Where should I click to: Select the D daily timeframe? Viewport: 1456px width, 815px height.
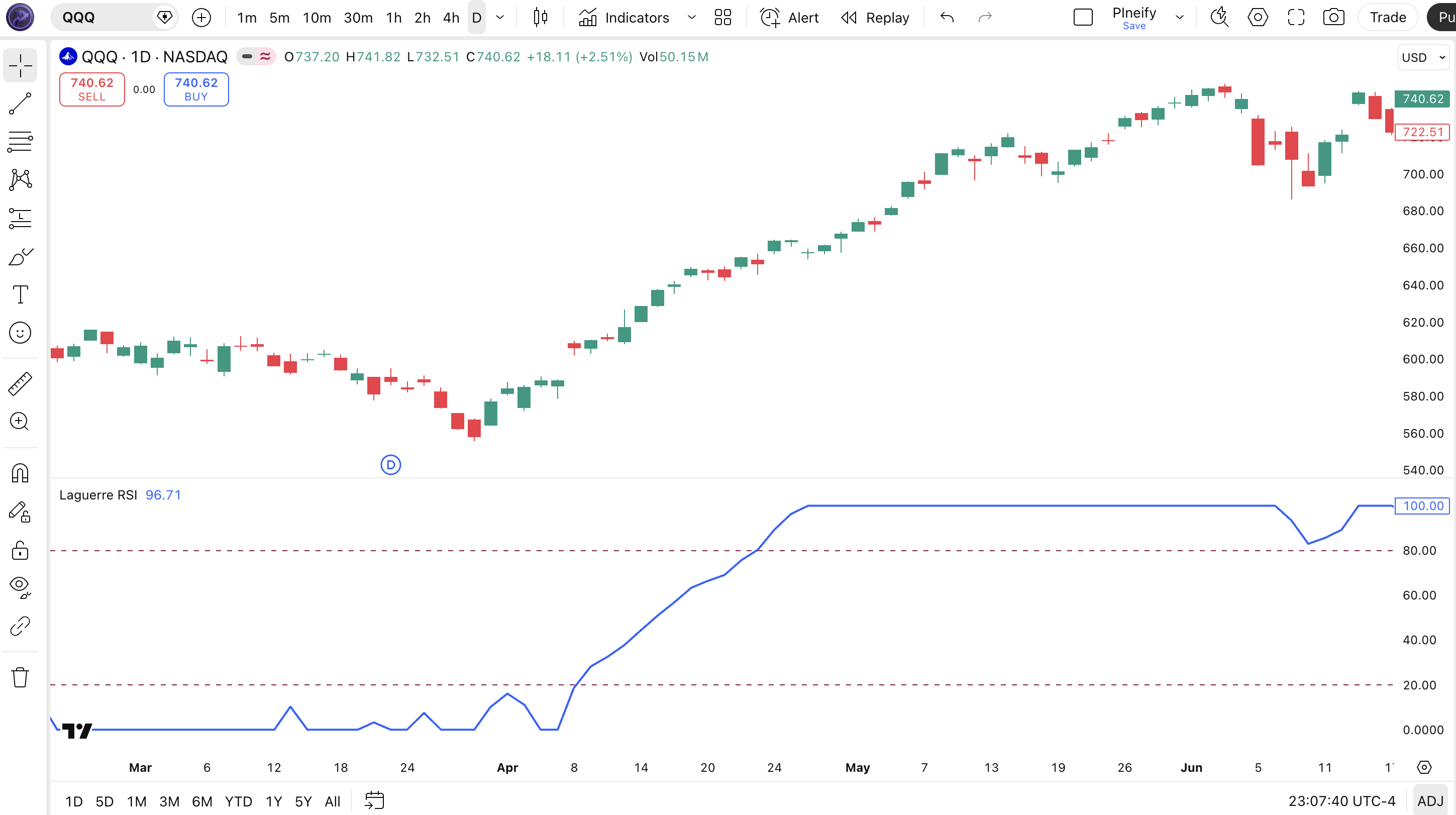click(476, 18)
